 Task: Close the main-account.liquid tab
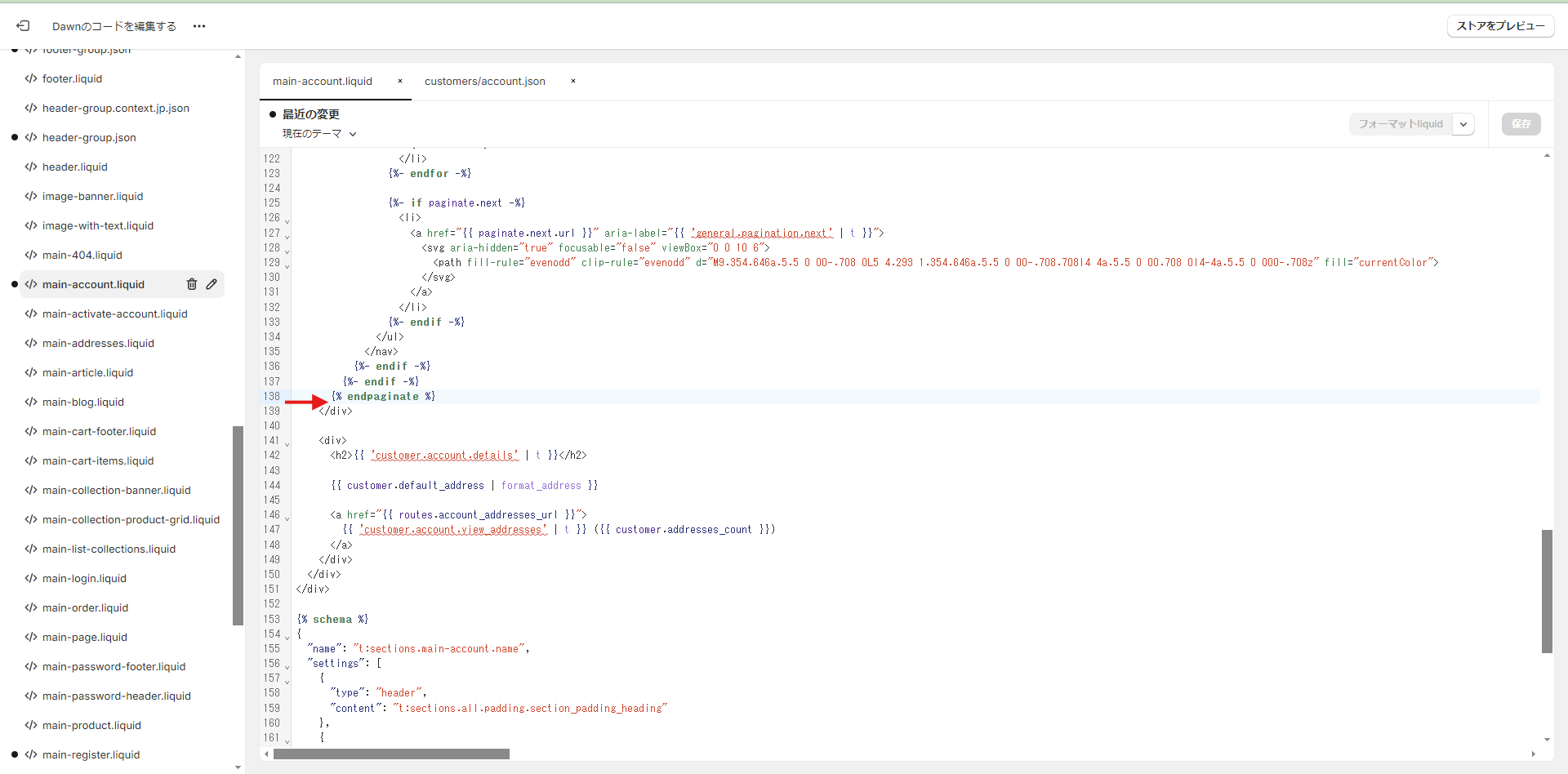pos(400,81)
